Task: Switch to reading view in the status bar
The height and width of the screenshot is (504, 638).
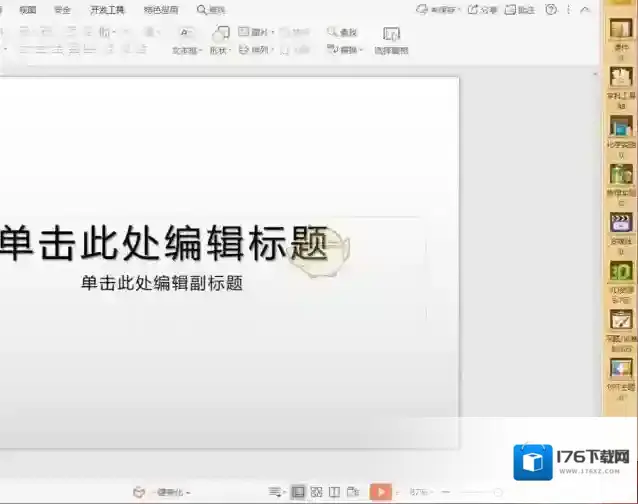Action: coord(334,492)
